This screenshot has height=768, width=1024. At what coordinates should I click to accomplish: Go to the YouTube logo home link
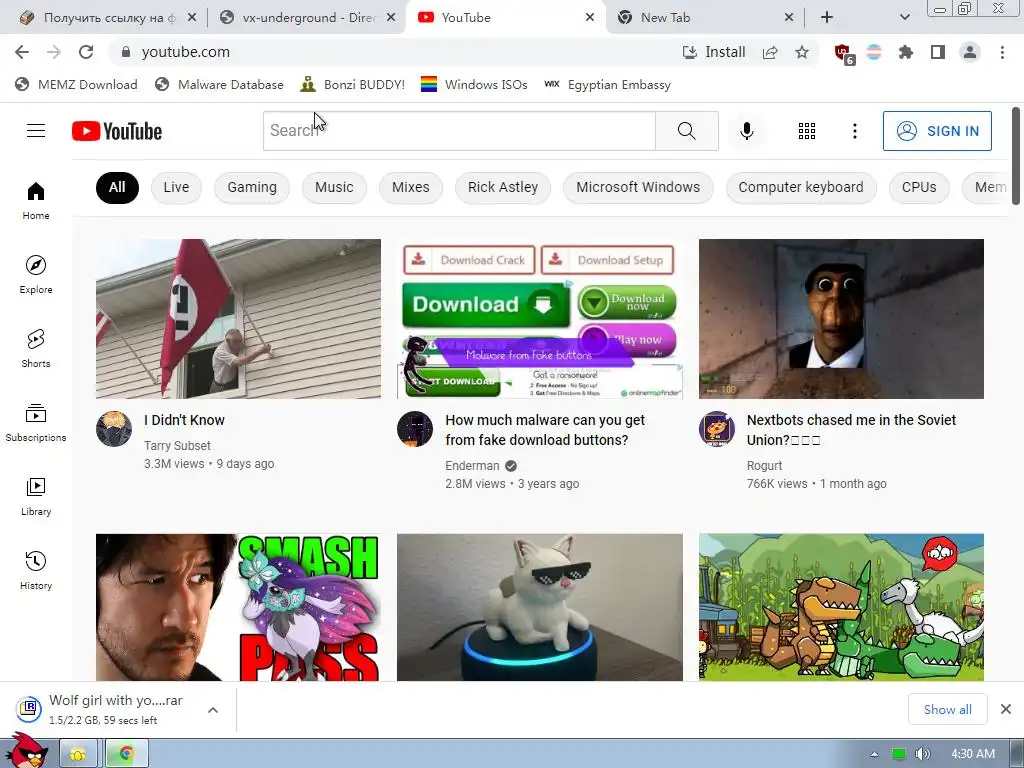pos(117,131)
